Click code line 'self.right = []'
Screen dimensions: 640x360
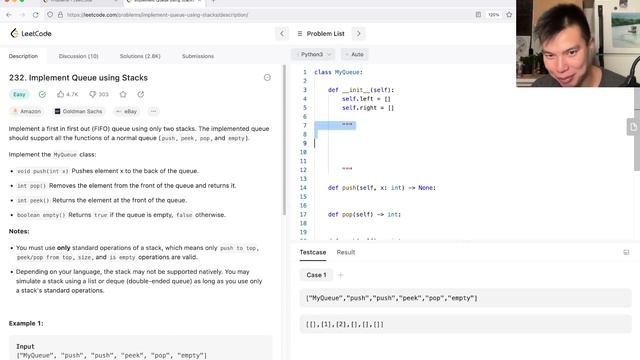pyautogui.click(x=368, y=108)
